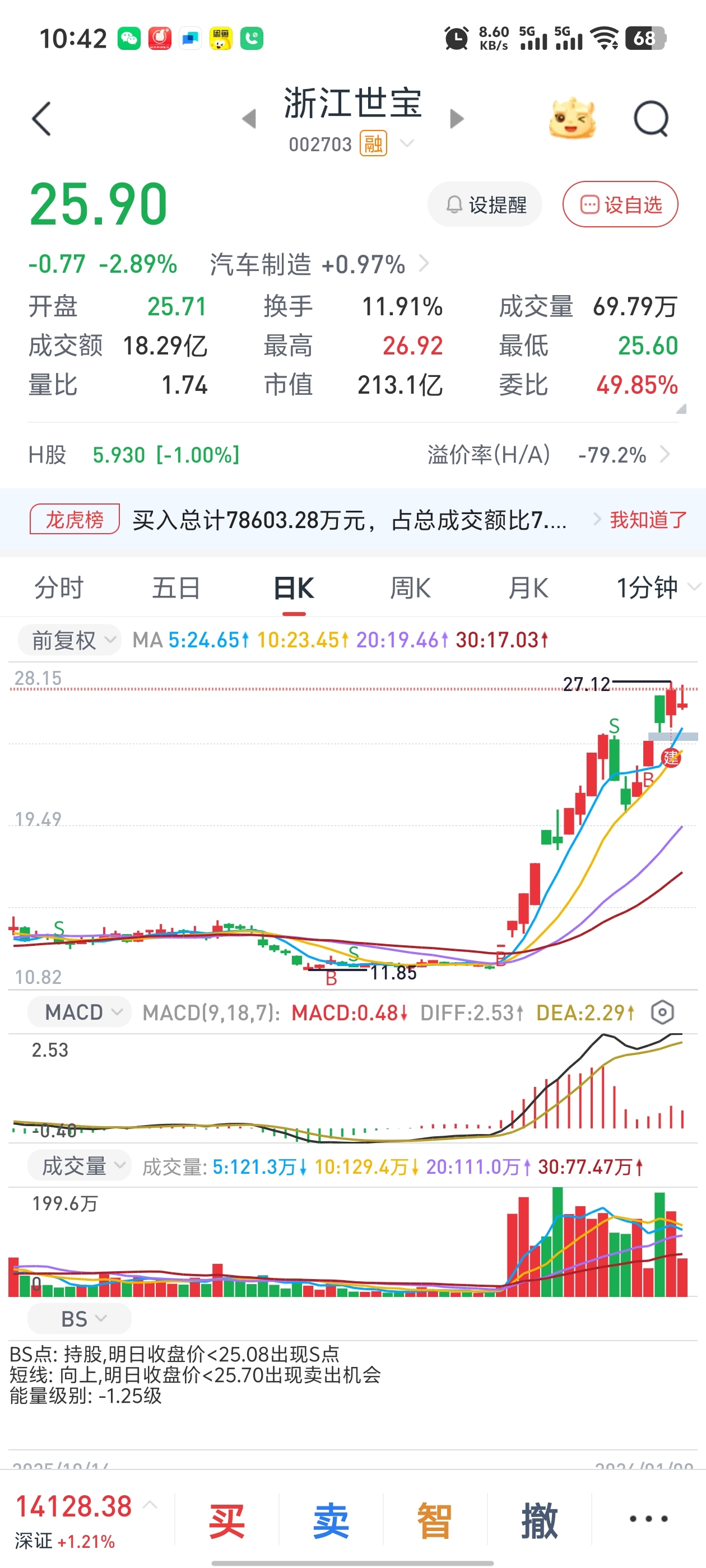This screenshot has width=706, height=1568.
Task: Select the 日K tab
Action: pyautogui.click(x=294, y=588)
